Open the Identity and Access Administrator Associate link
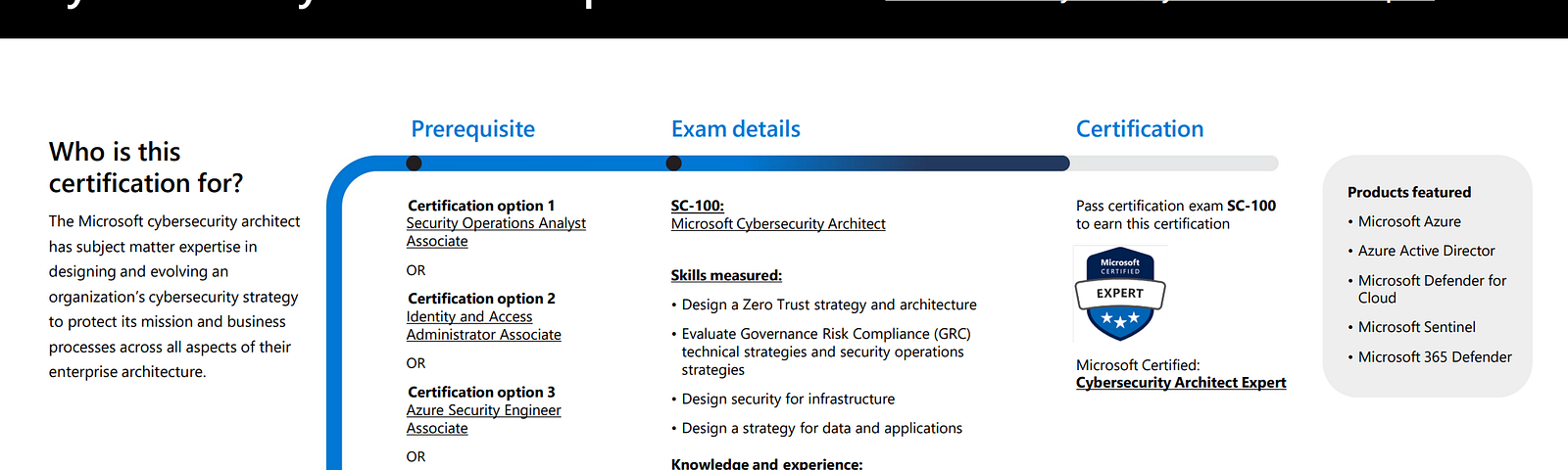This screenshot has width=1568, height=470. (x=484, y=325)
